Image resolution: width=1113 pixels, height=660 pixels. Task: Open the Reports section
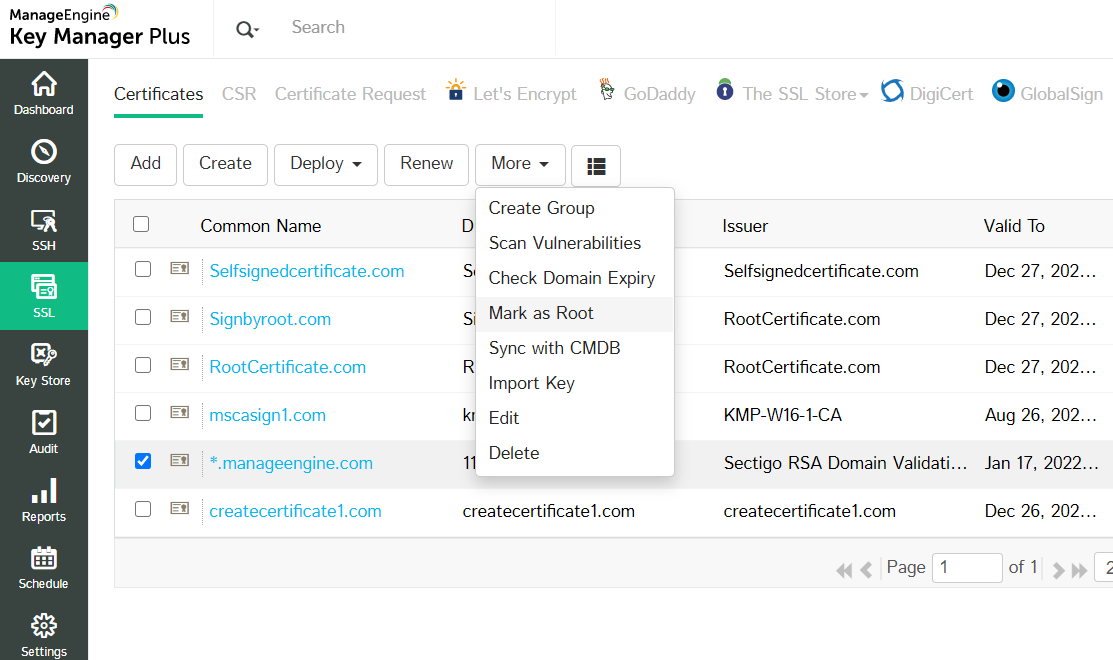pos(44,500)
